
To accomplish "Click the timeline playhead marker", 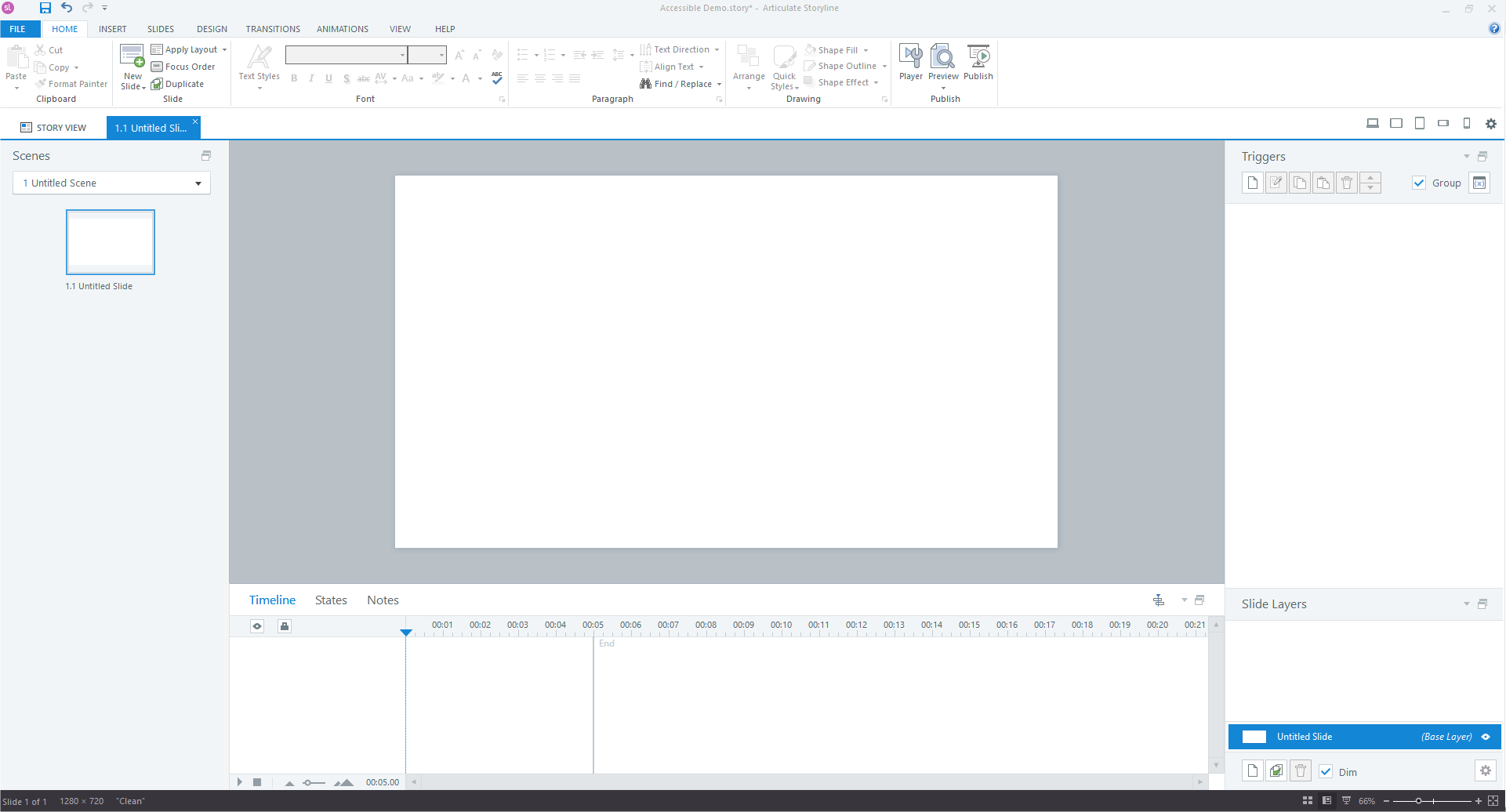I will [x=405, y=632].
